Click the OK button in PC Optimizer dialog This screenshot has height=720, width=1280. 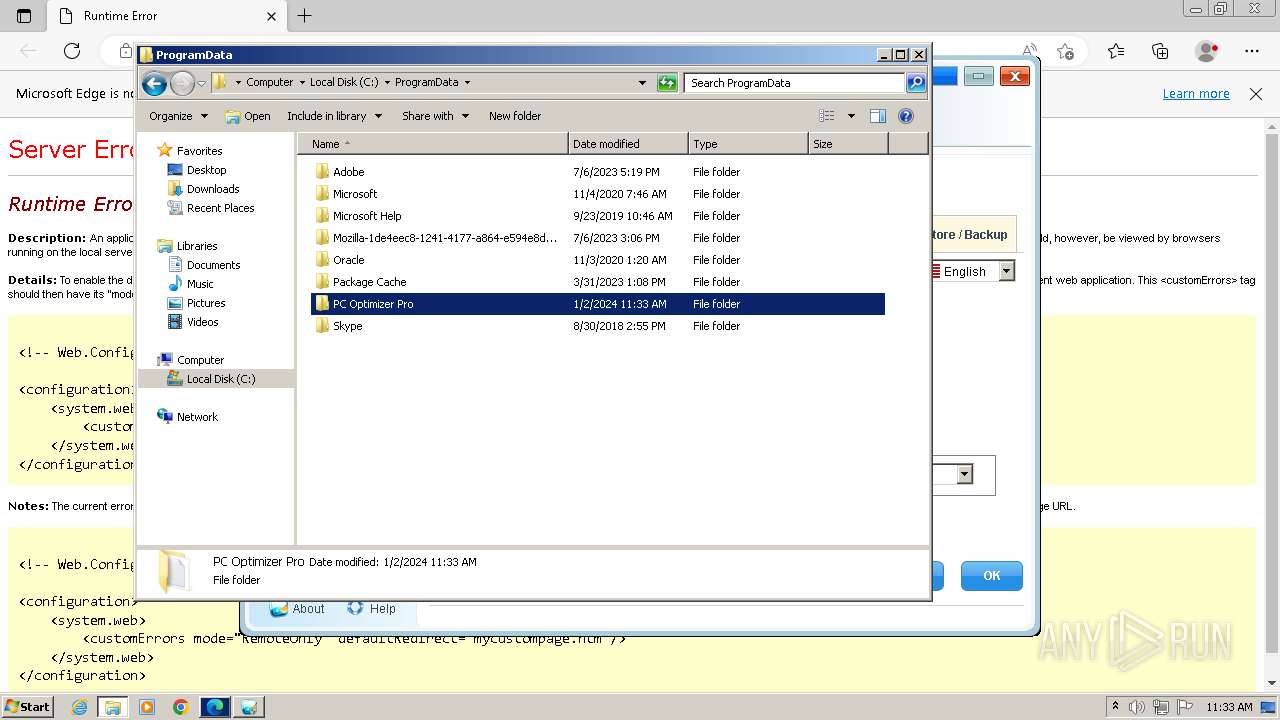[991, 575]
